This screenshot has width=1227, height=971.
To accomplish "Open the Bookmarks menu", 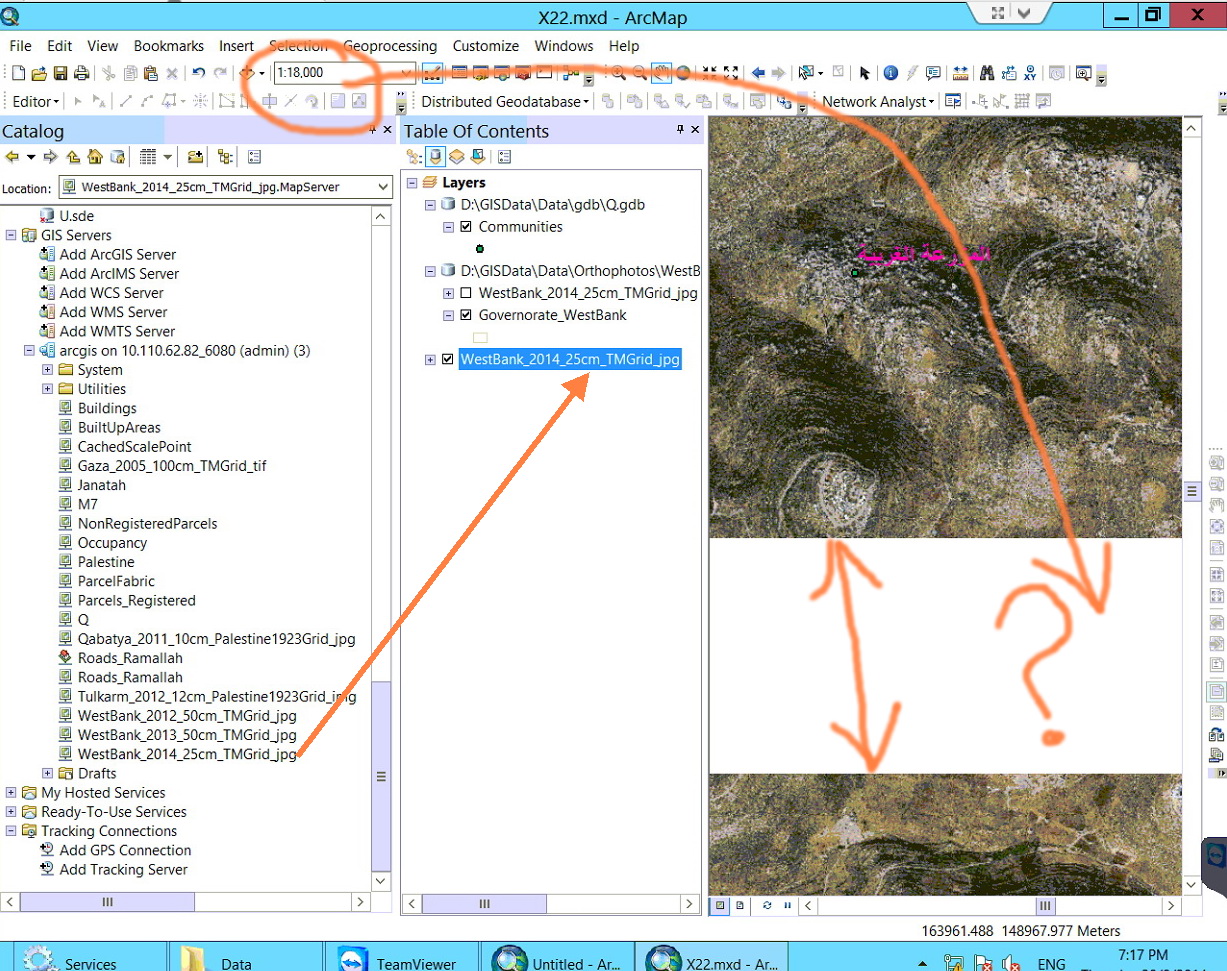I will [169, 46].
